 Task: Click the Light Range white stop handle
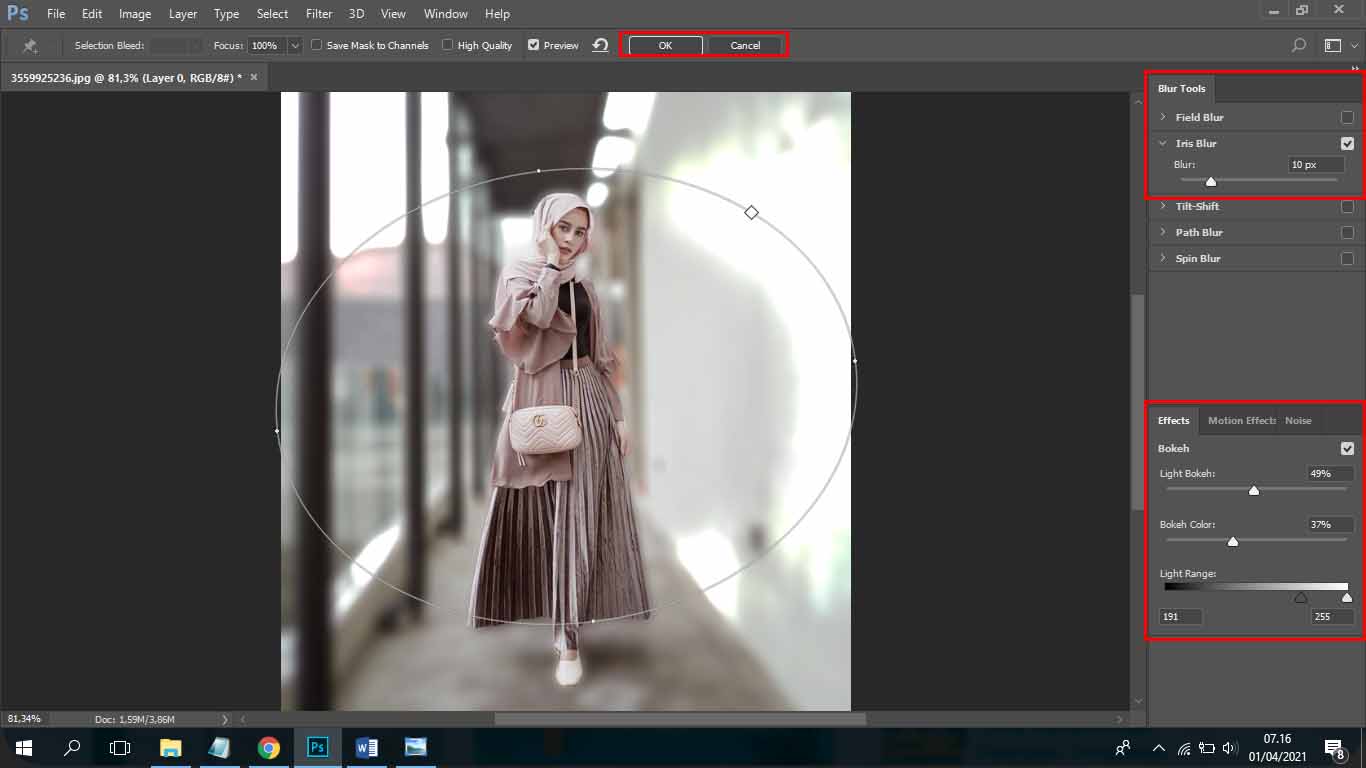1347,598
